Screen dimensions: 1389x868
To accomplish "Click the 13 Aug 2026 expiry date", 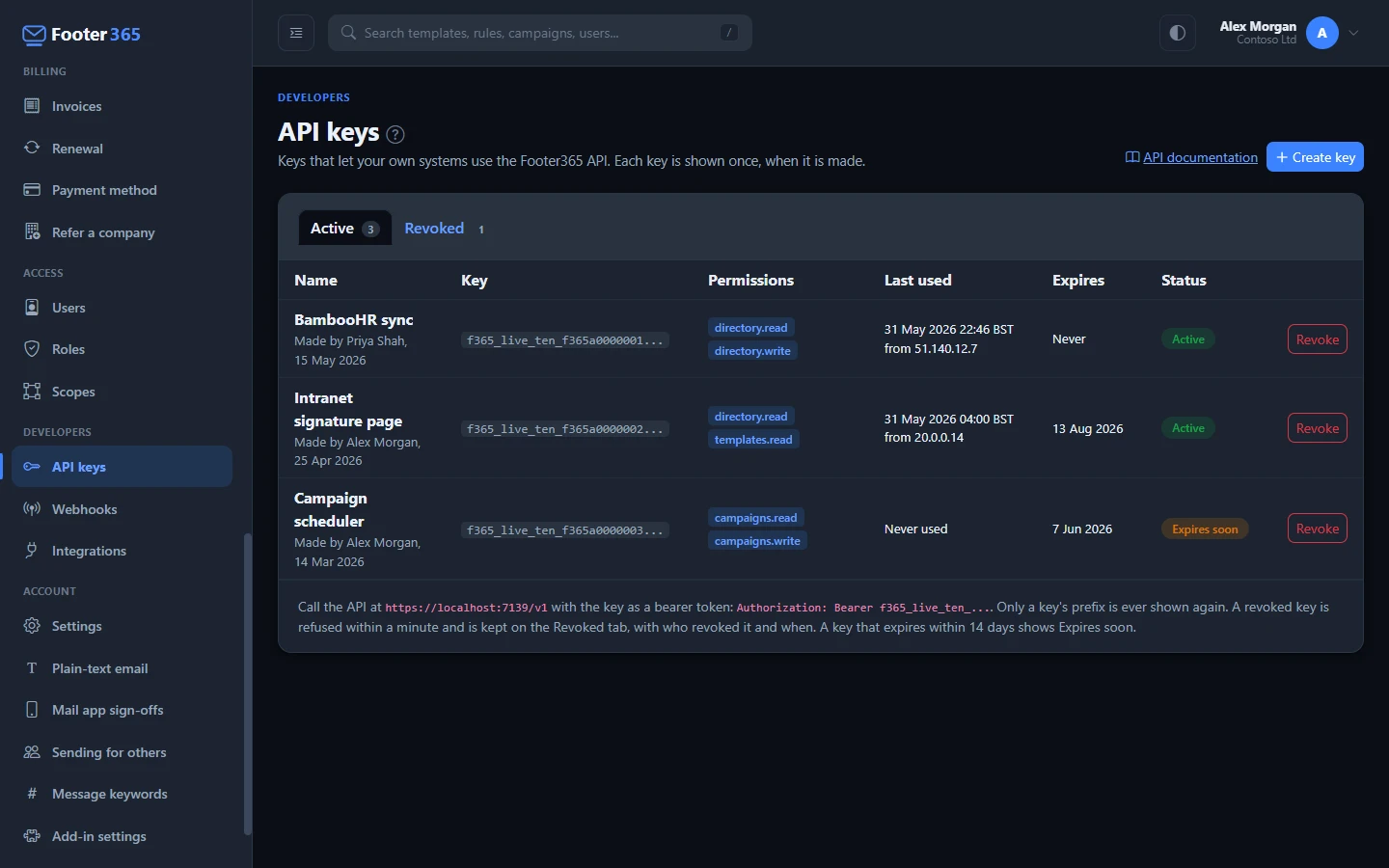I will click(1088, 429).
